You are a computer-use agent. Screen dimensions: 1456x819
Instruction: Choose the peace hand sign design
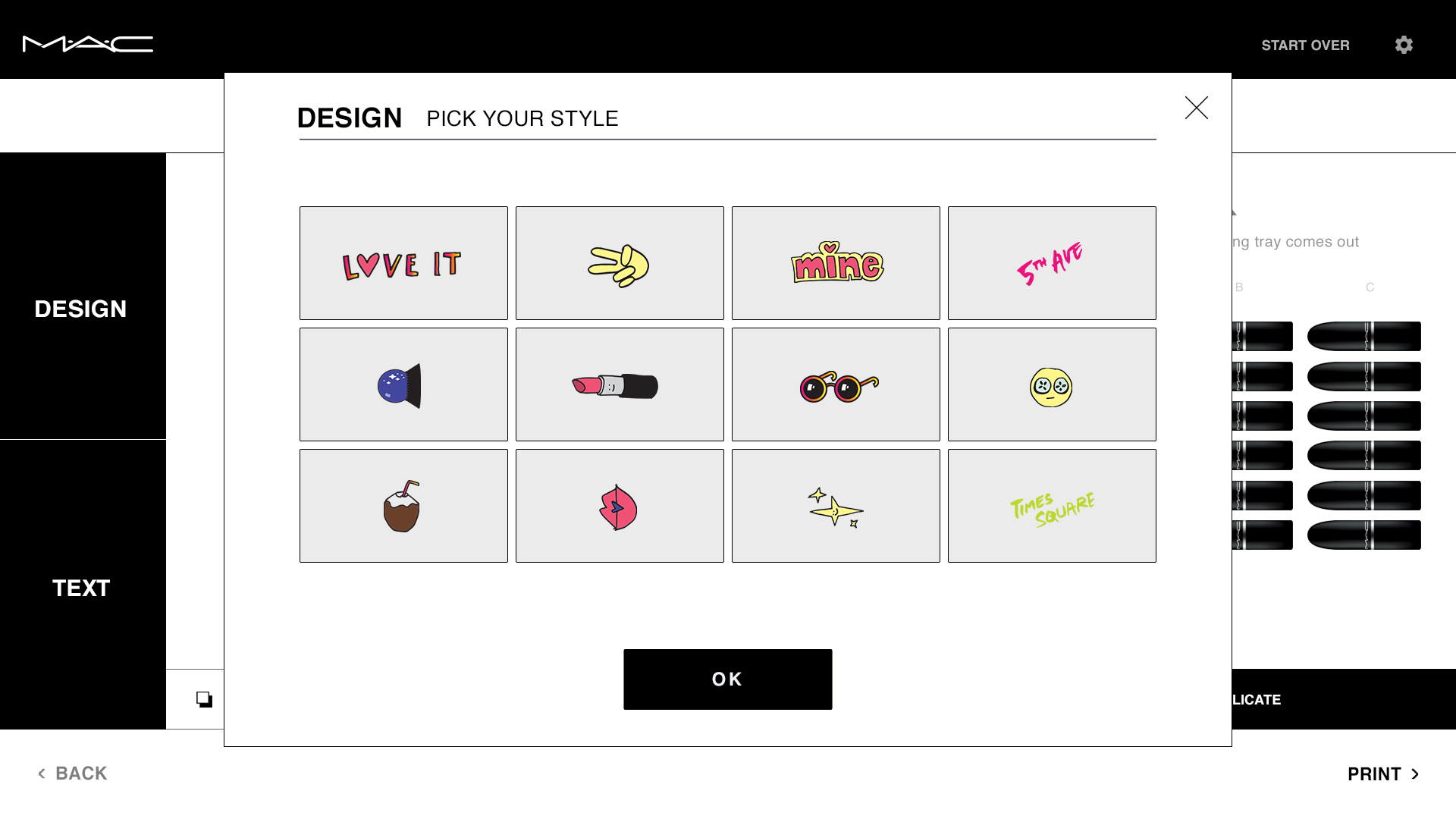click(x=620, y=263)
